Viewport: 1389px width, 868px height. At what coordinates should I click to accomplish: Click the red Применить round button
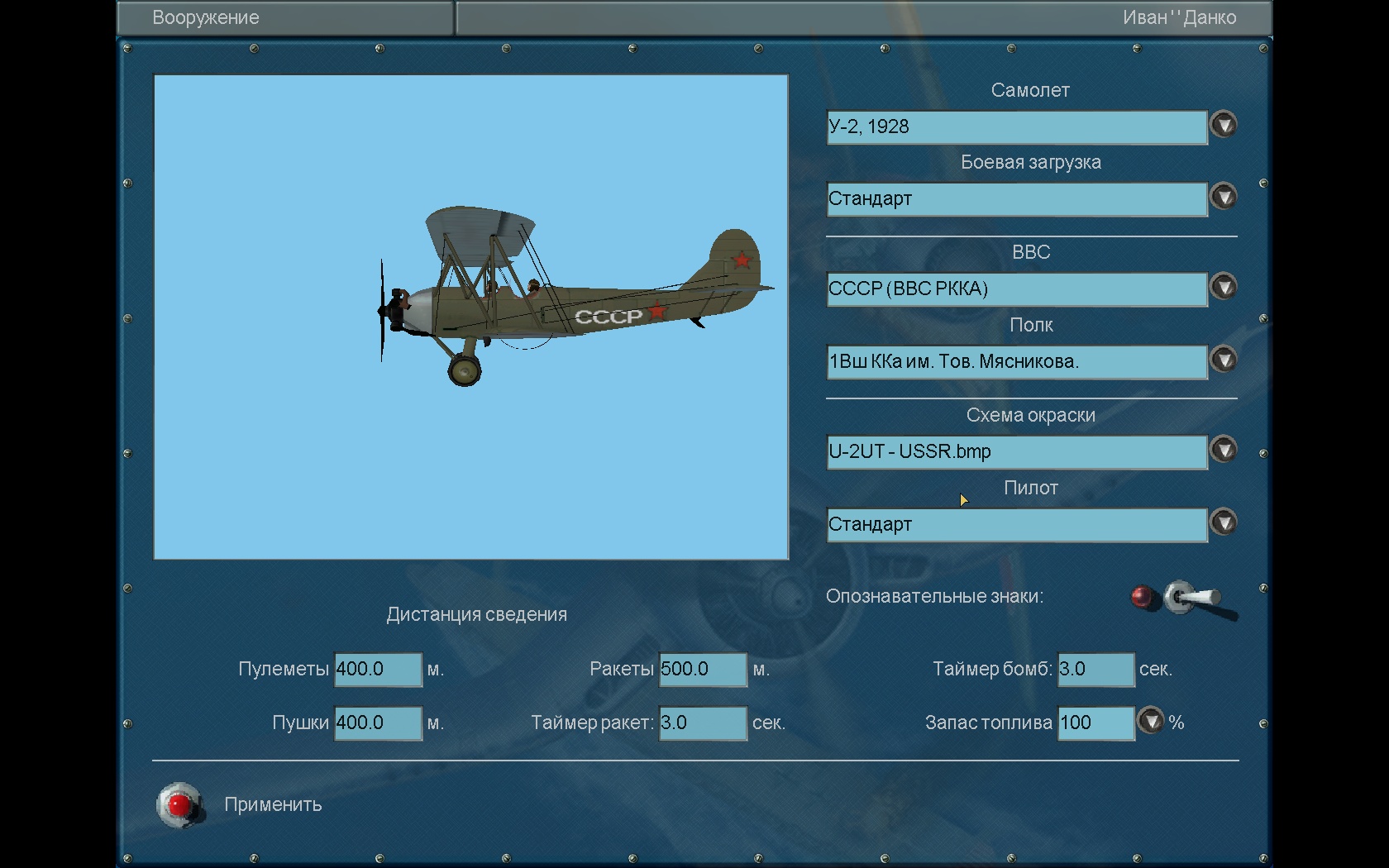click(x=180, y=804)
